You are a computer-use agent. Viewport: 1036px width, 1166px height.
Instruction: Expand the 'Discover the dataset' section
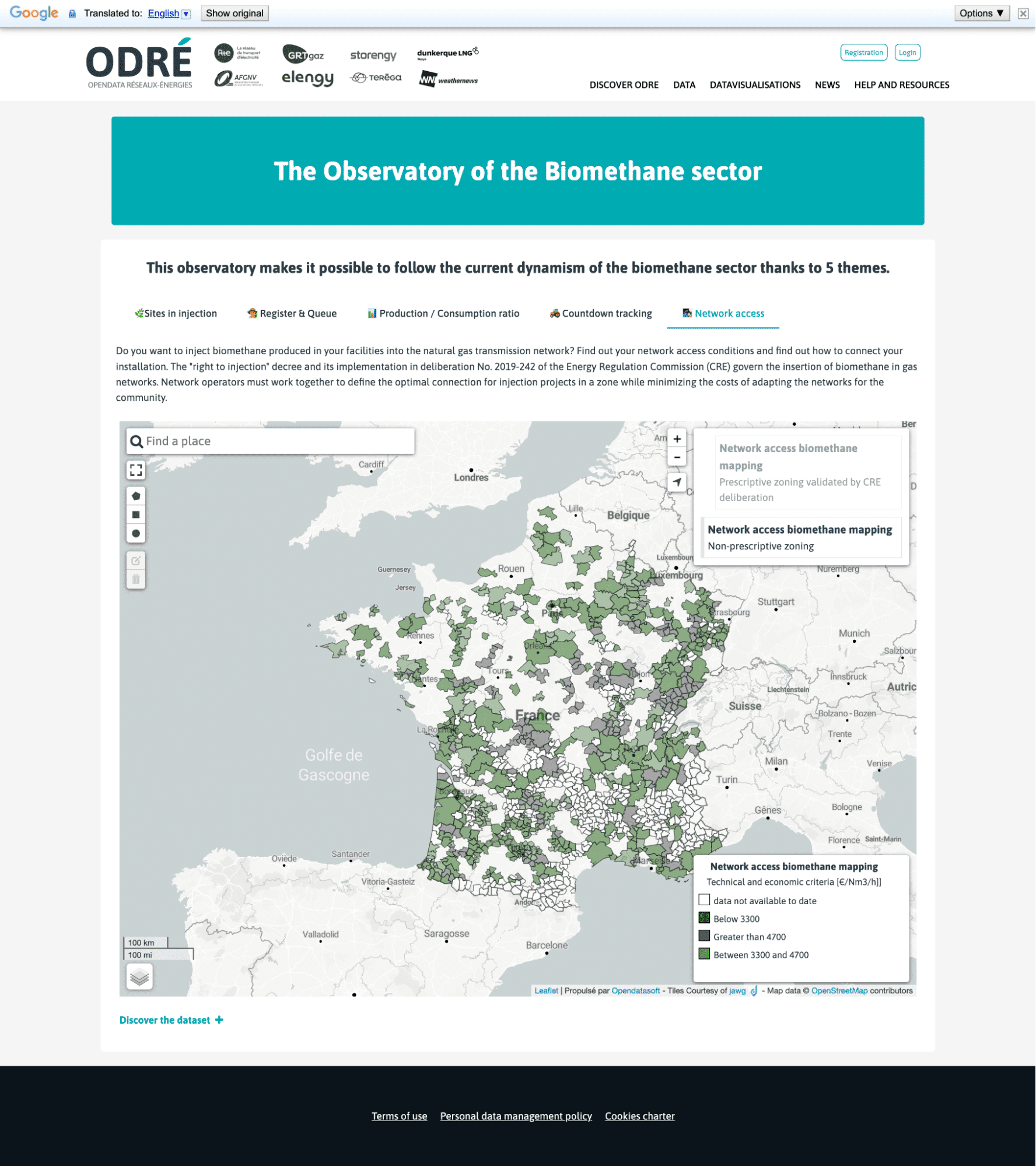point(171,1020)
